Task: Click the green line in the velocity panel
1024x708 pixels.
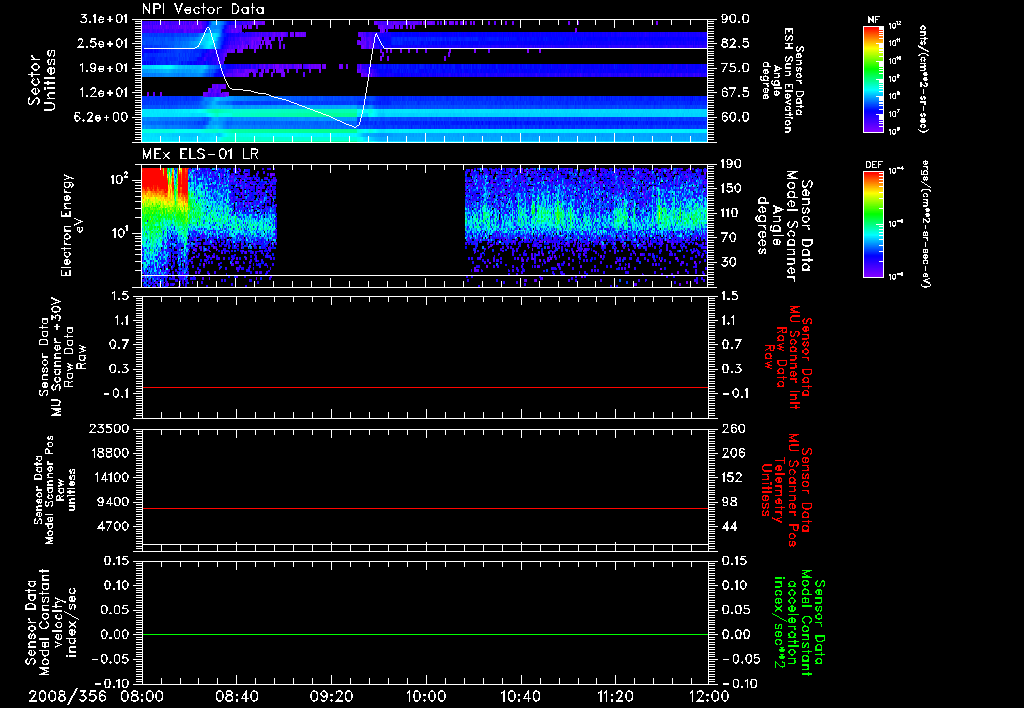Action: tap(425, 634)
